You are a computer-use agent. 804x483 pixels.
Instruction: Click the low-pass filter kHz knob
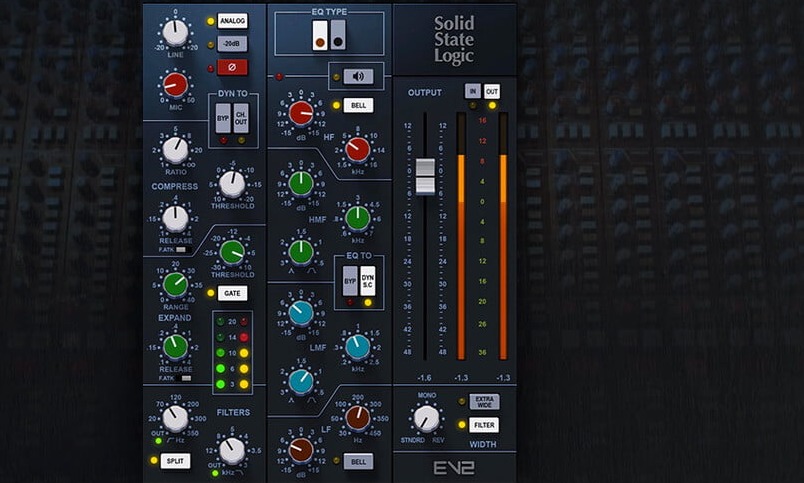[232, 451]
